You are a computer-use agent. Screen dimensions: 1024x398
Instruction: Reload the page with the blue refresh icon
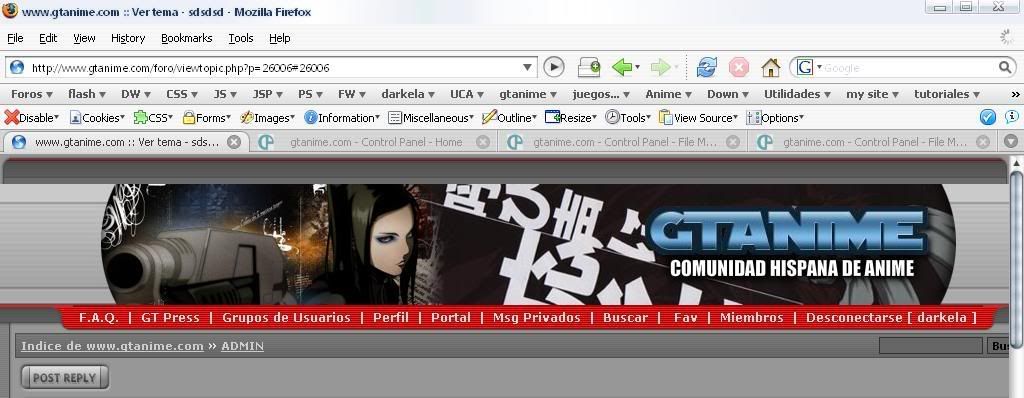707,67
